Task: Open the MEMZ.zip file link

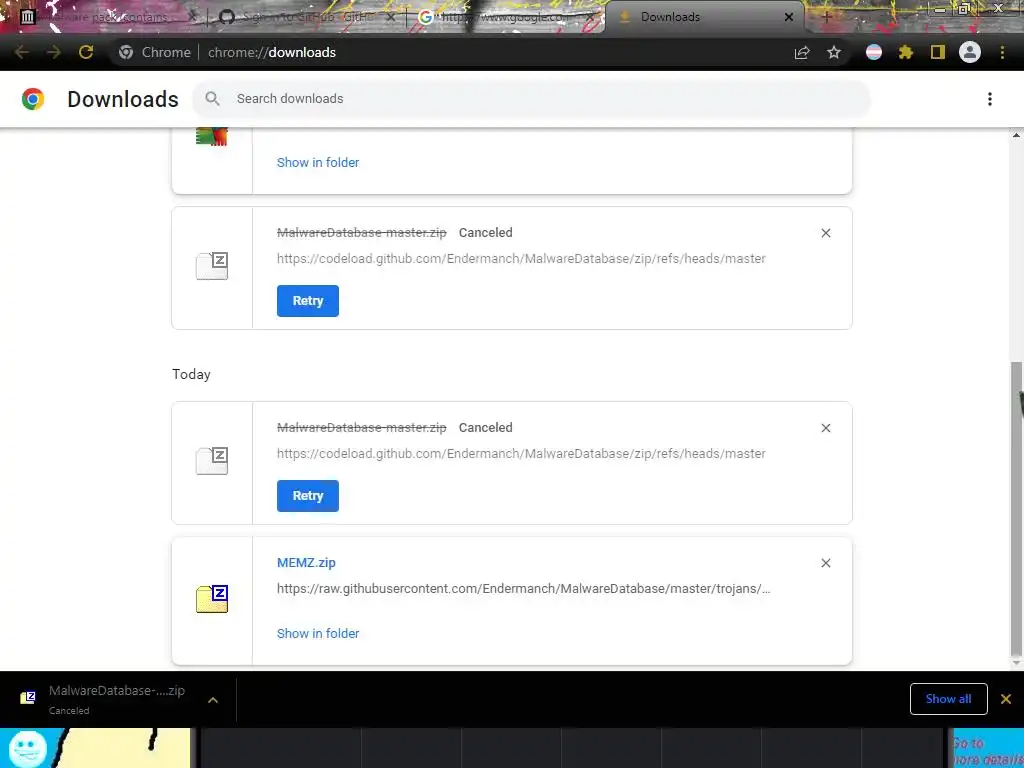Action: (x=306, y=563)
